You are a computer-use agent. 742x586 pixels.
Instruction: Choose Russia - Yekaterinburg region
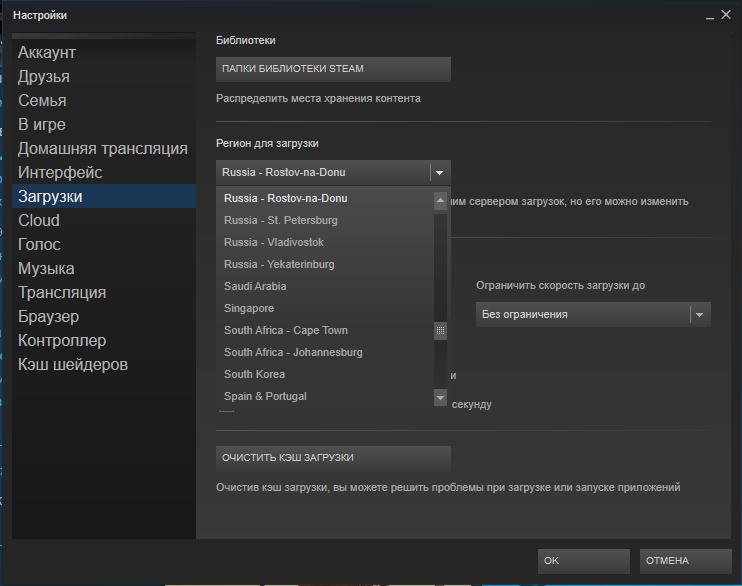(x=325, y=265)
